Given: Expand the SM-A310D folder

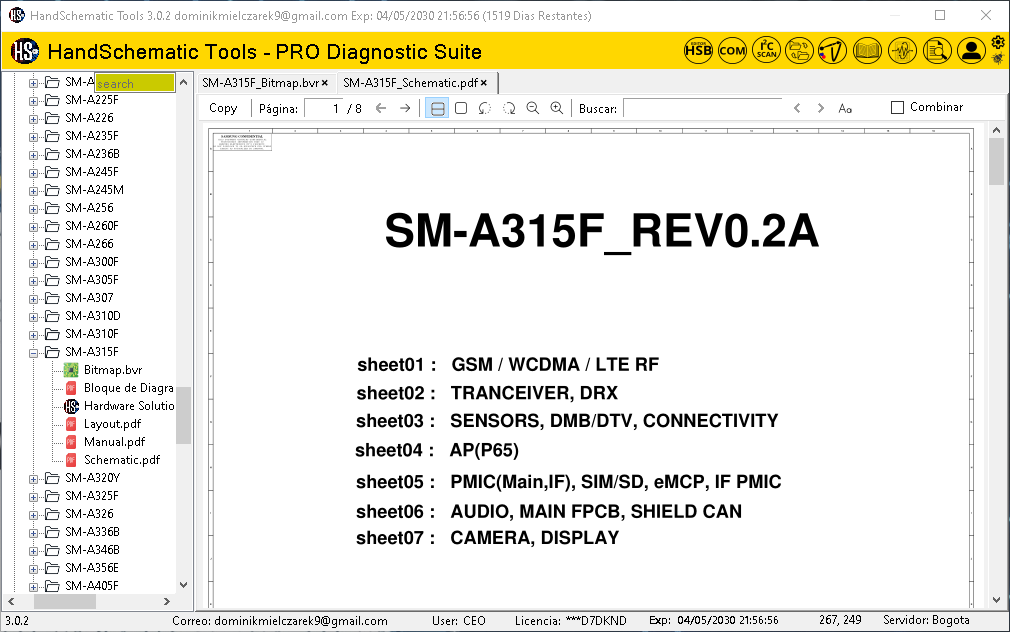Looking at the screenshot, I should pos(33,316).
